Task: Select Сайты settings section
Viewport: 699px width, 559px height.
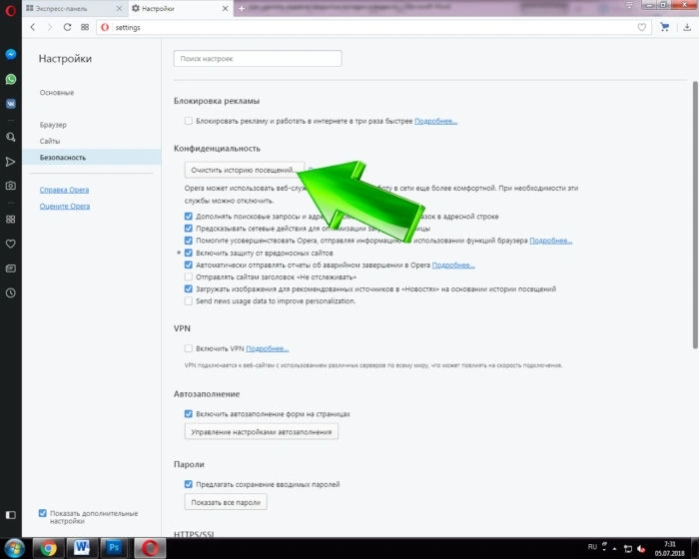Action: (x=49, y=141)
